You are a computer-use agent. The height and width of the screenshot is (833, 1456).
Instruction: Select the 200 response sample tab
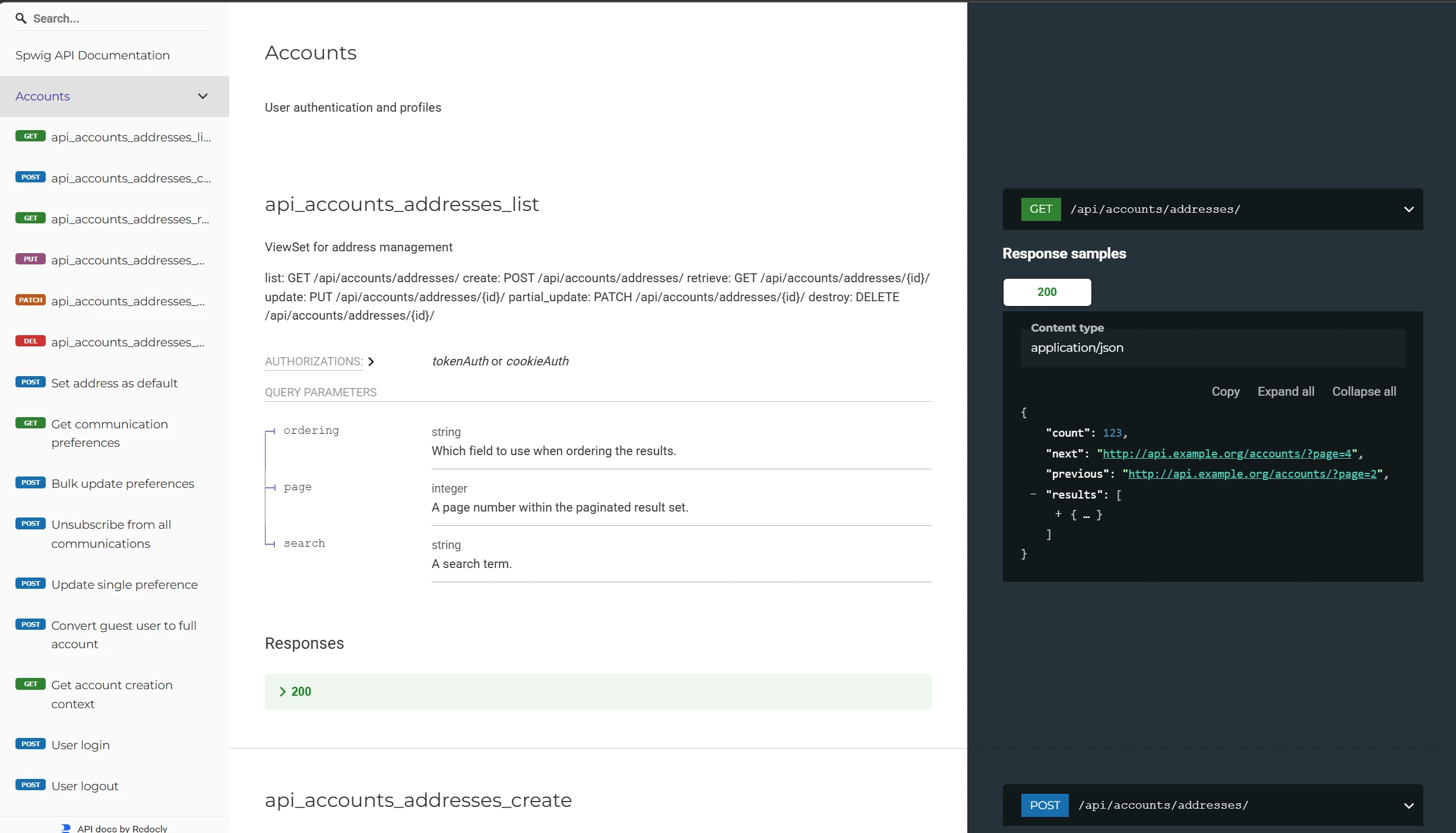1047,292
